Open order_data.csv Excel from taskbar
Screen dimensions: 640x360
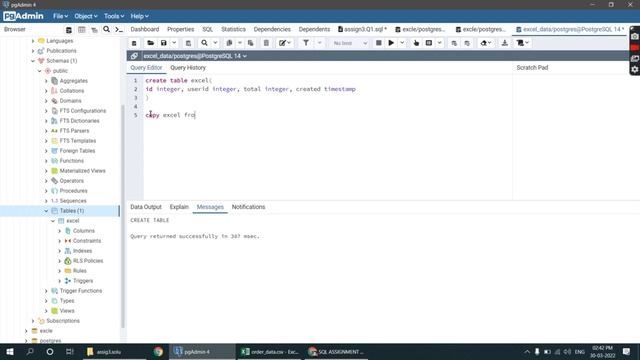tap(269, 351)
